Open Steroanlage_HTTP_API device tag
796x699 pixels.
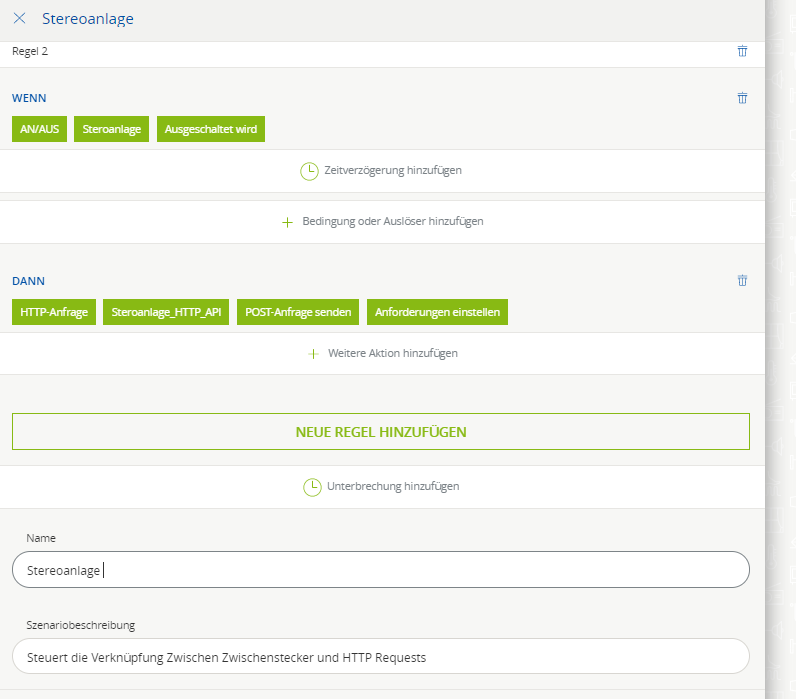(x=166, y=313)
